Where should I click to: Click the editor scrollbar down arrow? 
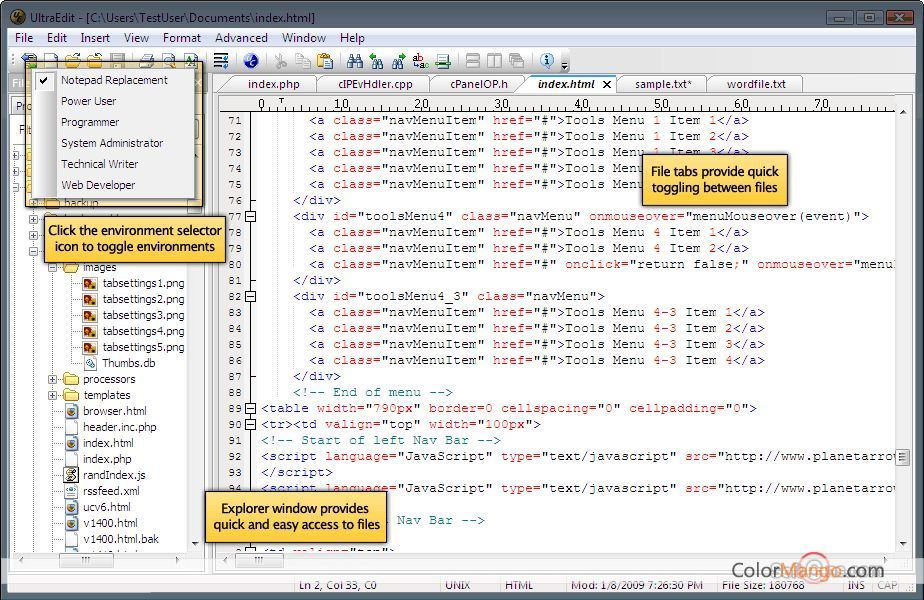(x=903, y=543)
